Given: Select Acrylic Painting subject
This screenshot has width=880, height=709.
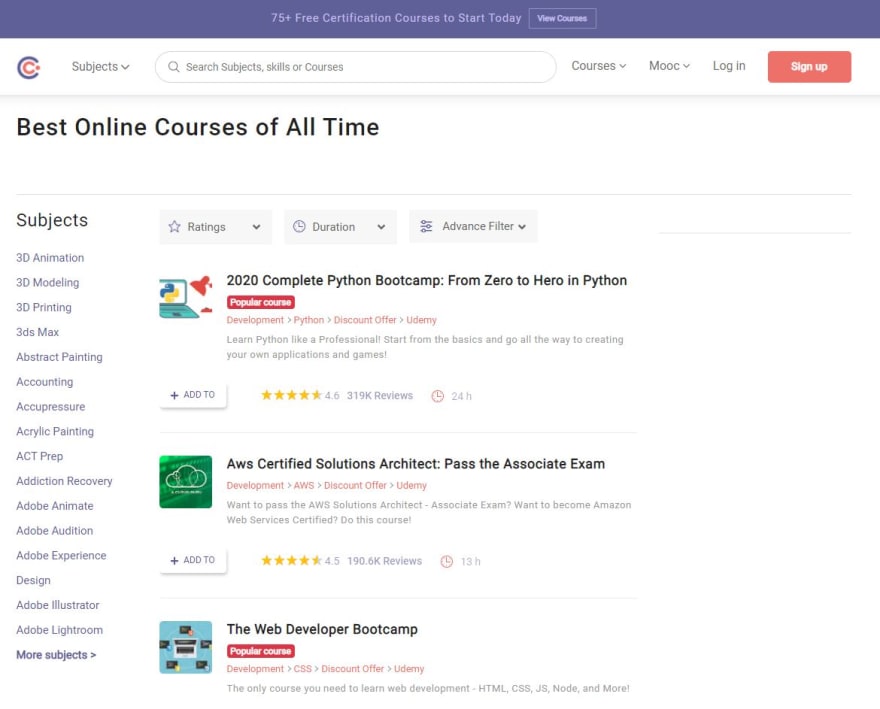Looking at the screenshot, I should [x=55, y=431].
